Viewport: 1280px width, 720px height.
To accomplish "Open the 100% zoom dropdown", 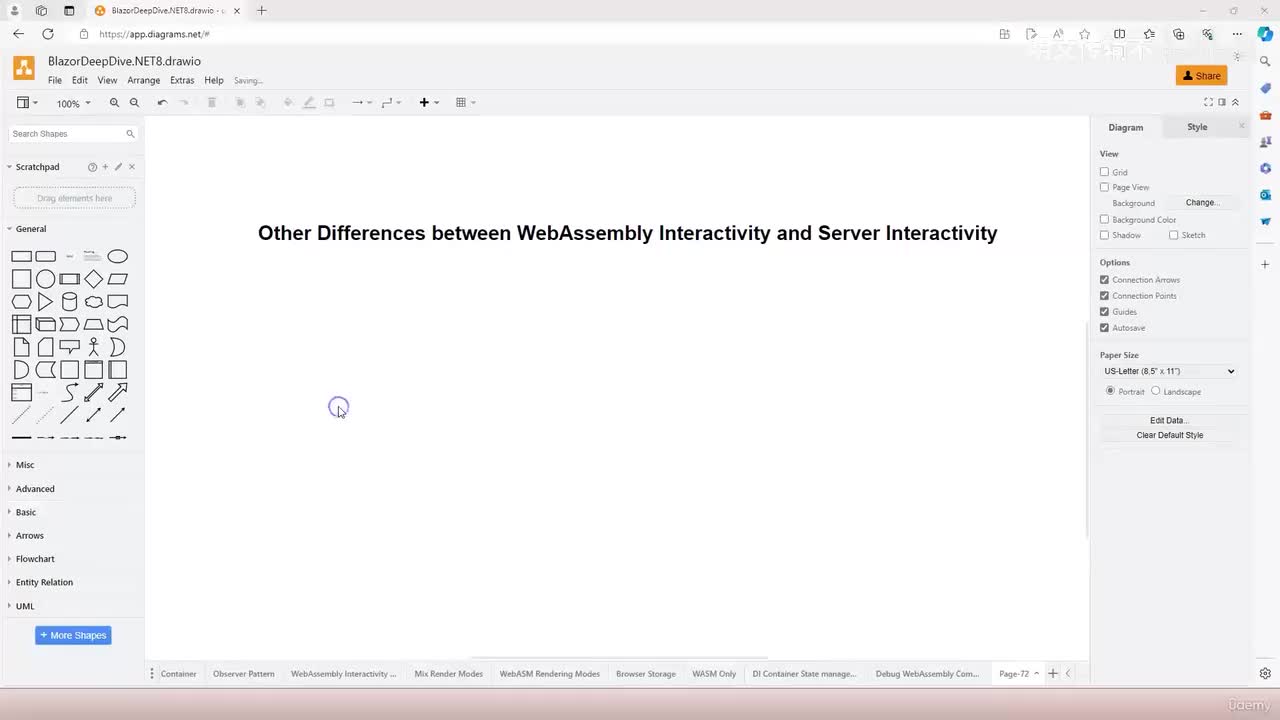I will coord(73,104).
